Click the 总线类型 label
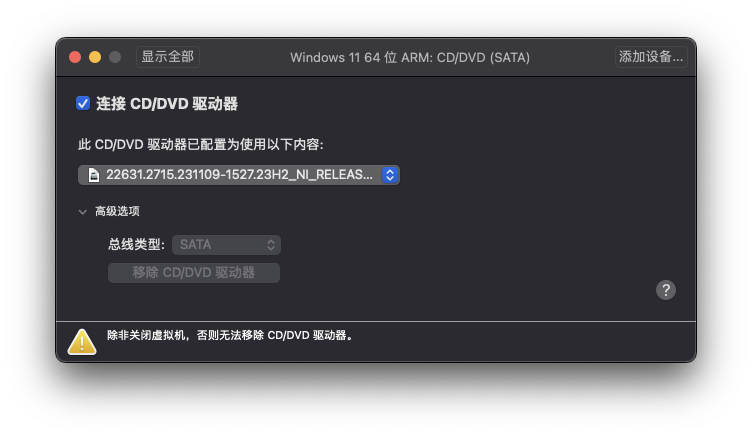Screen dimensions: 752x436 [136, 245]
